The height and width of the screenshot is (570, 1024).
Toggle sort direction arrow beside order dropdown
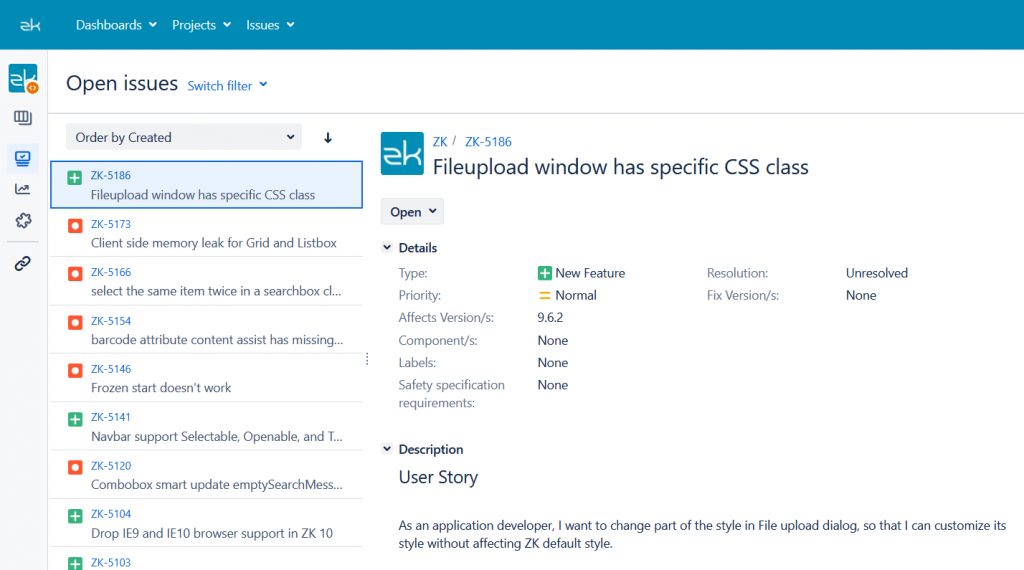point(328,138)
